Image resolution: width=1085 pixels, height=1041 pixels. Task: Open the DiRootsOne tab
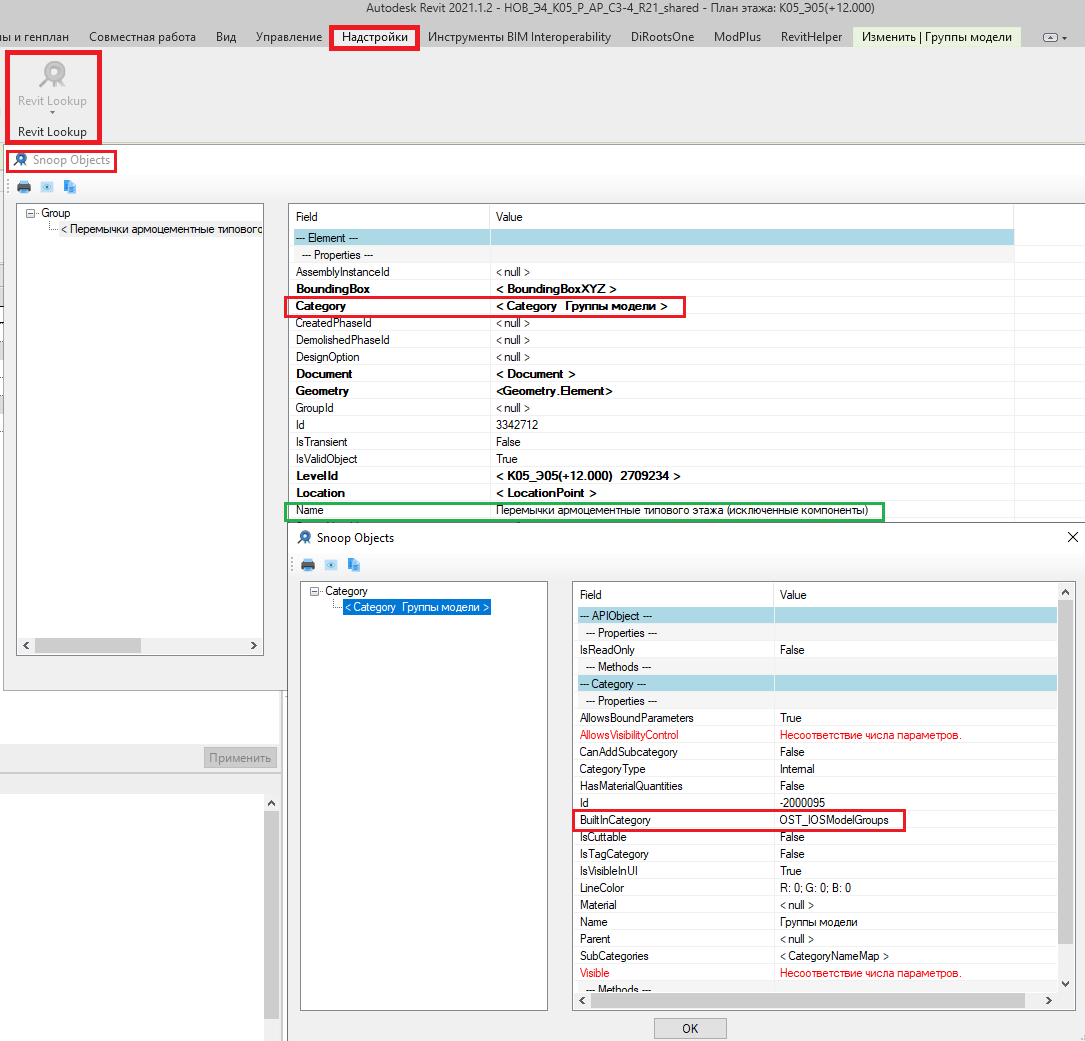pyautogui.click(x=662, y=37)
